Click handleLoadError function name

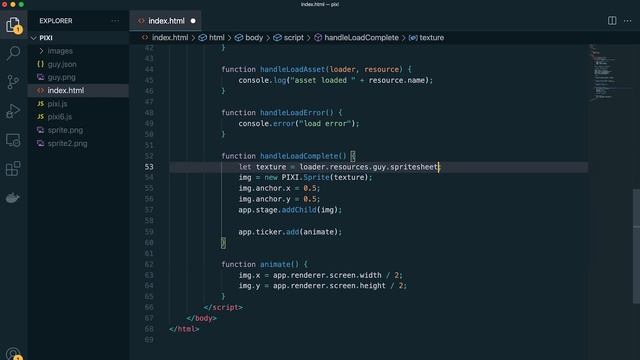(293, 113)
